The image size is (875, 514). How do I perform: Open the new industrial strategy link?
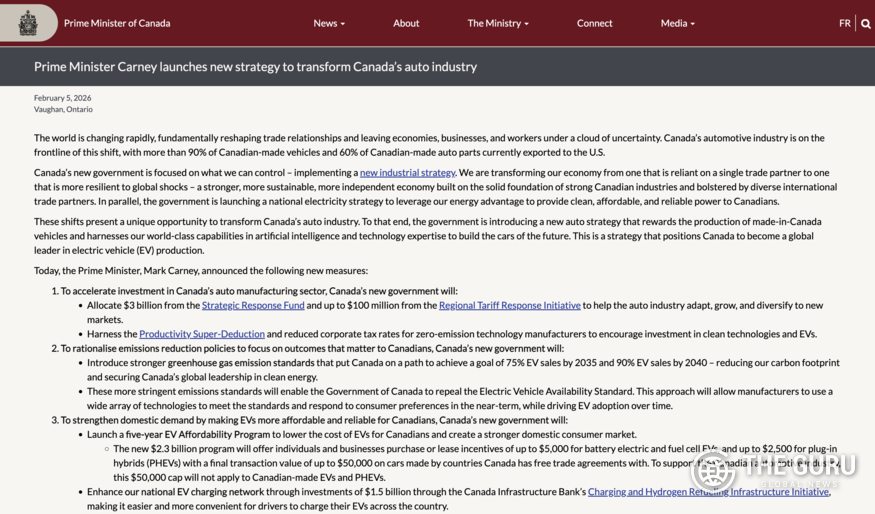coord(407,173)
